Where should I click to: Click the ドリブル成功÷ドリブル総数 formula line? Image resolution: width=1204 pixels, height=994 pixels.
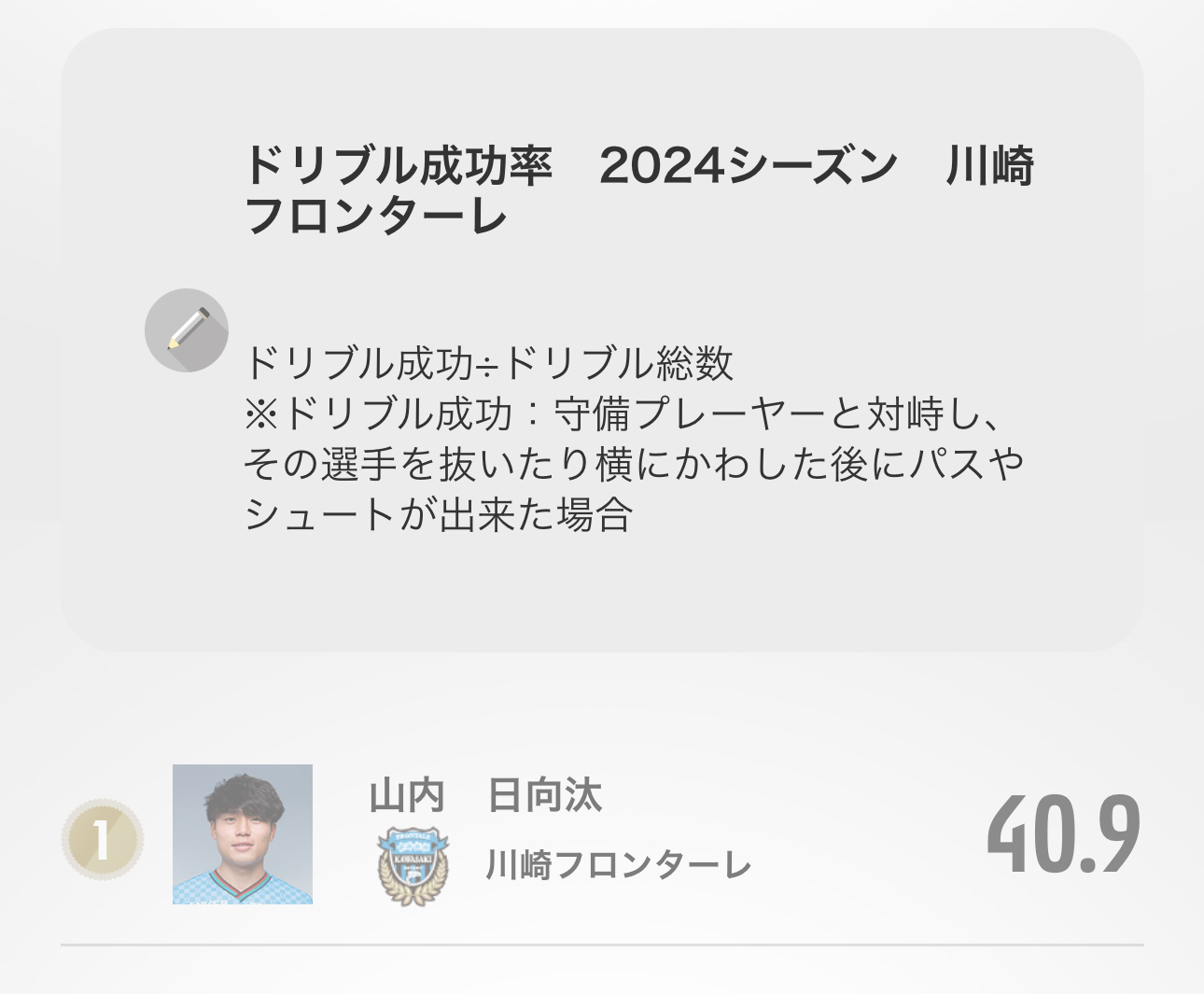pyautogui.click(x=489, y=362)
